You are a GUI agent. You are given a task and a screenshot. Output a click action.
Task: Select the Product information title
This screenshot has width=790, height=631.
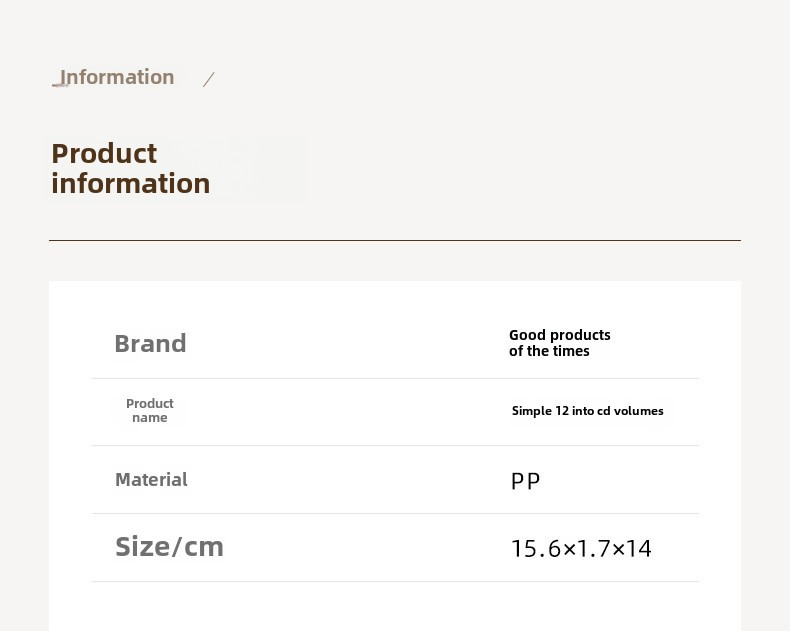[130, 168]
